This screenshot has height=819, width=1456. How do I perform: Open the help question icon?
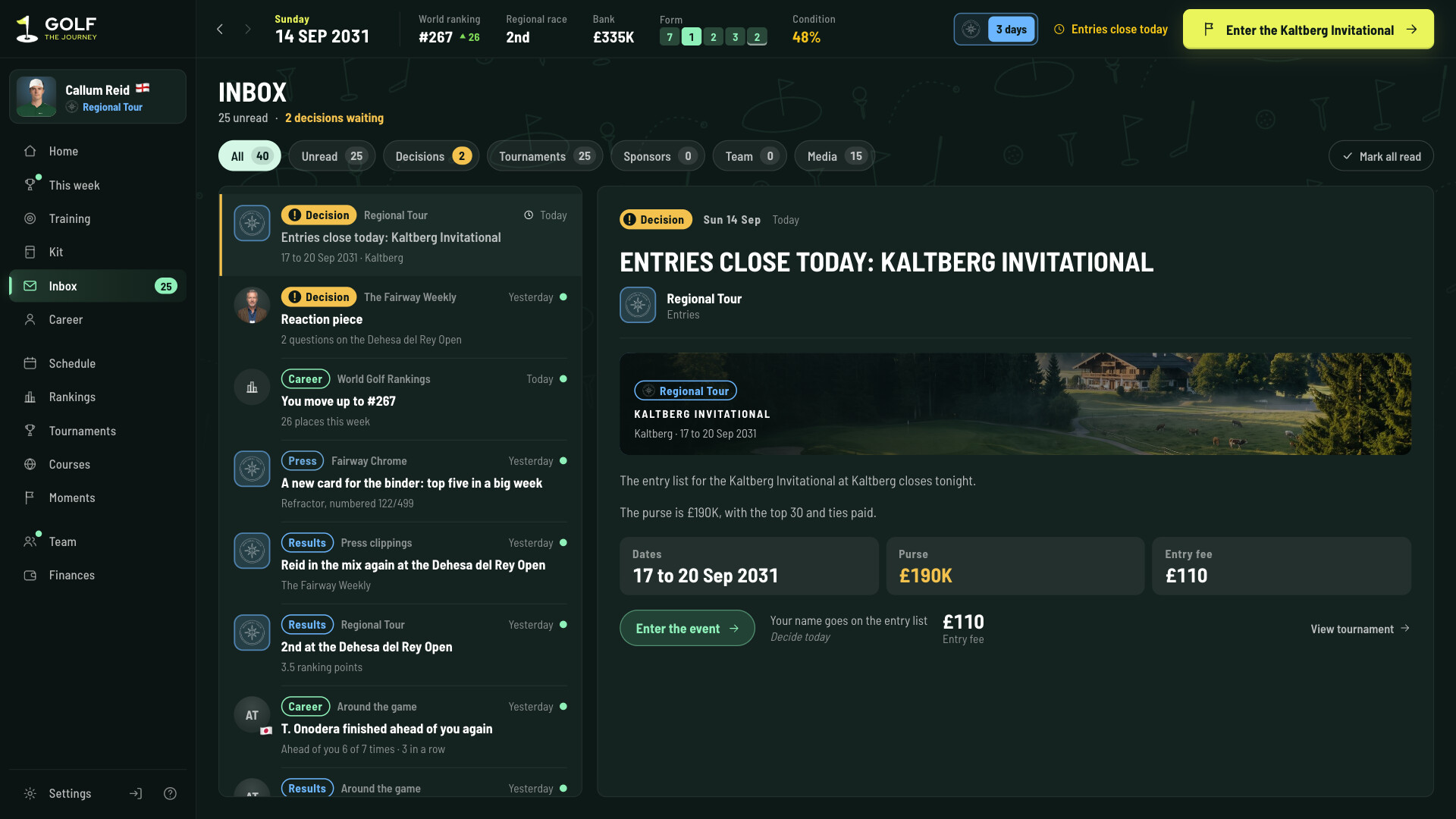(x=170, y=793)
